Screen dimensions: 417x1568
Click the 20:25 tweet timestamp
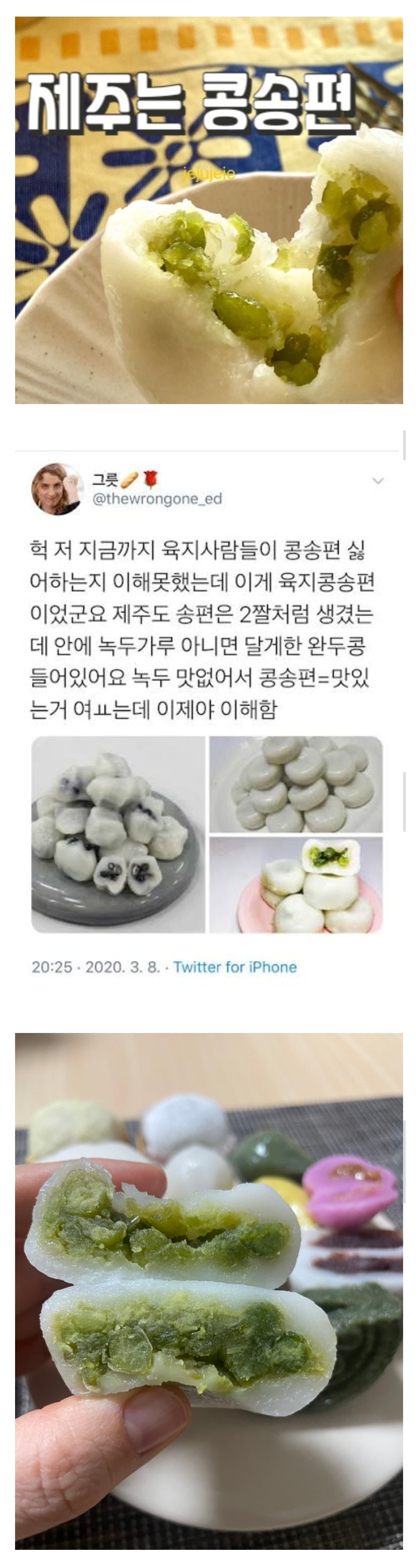(x=52, y=967)
